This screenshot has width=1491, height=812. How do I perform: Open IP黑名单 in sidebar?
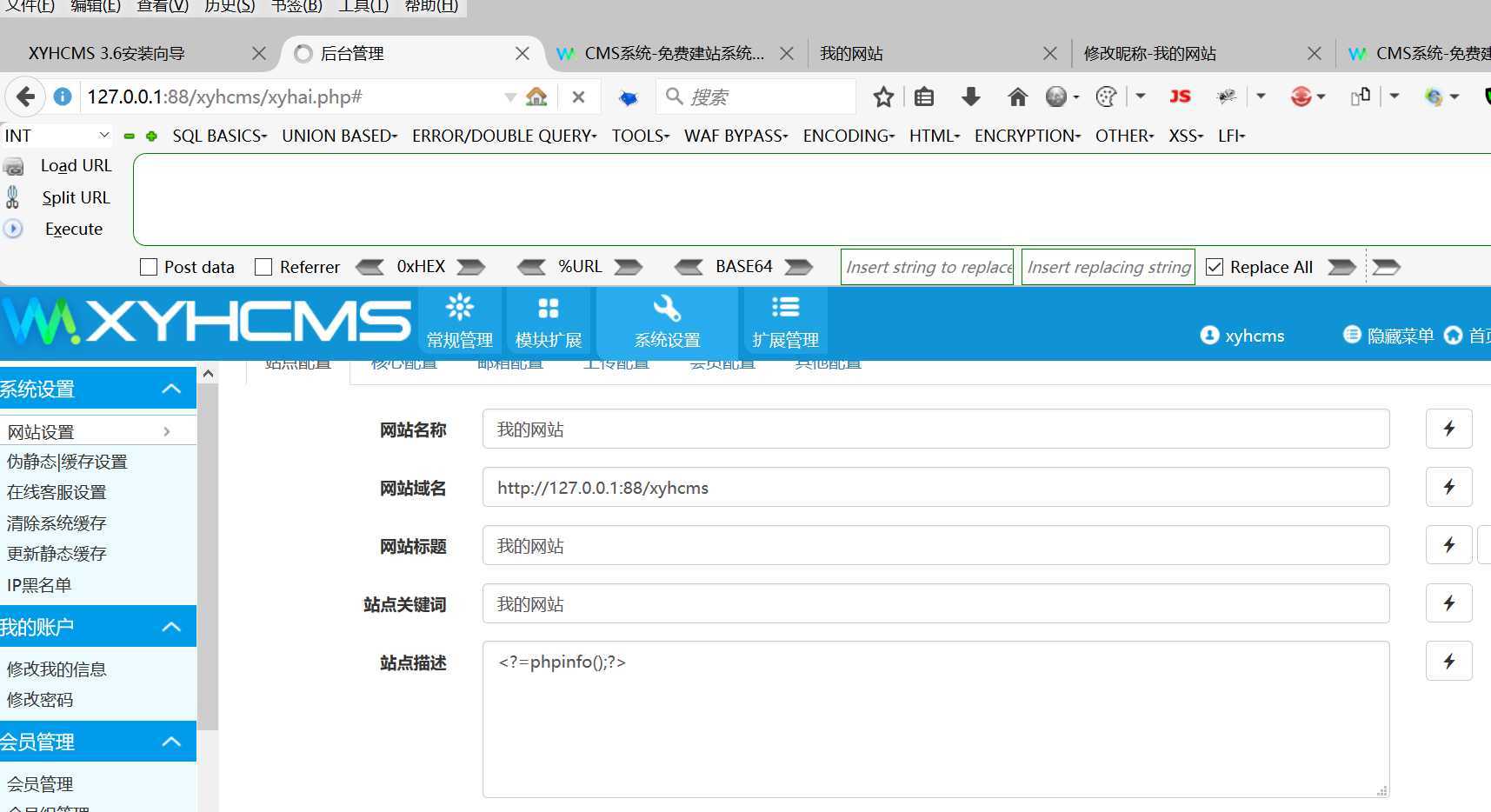point(39,585)
